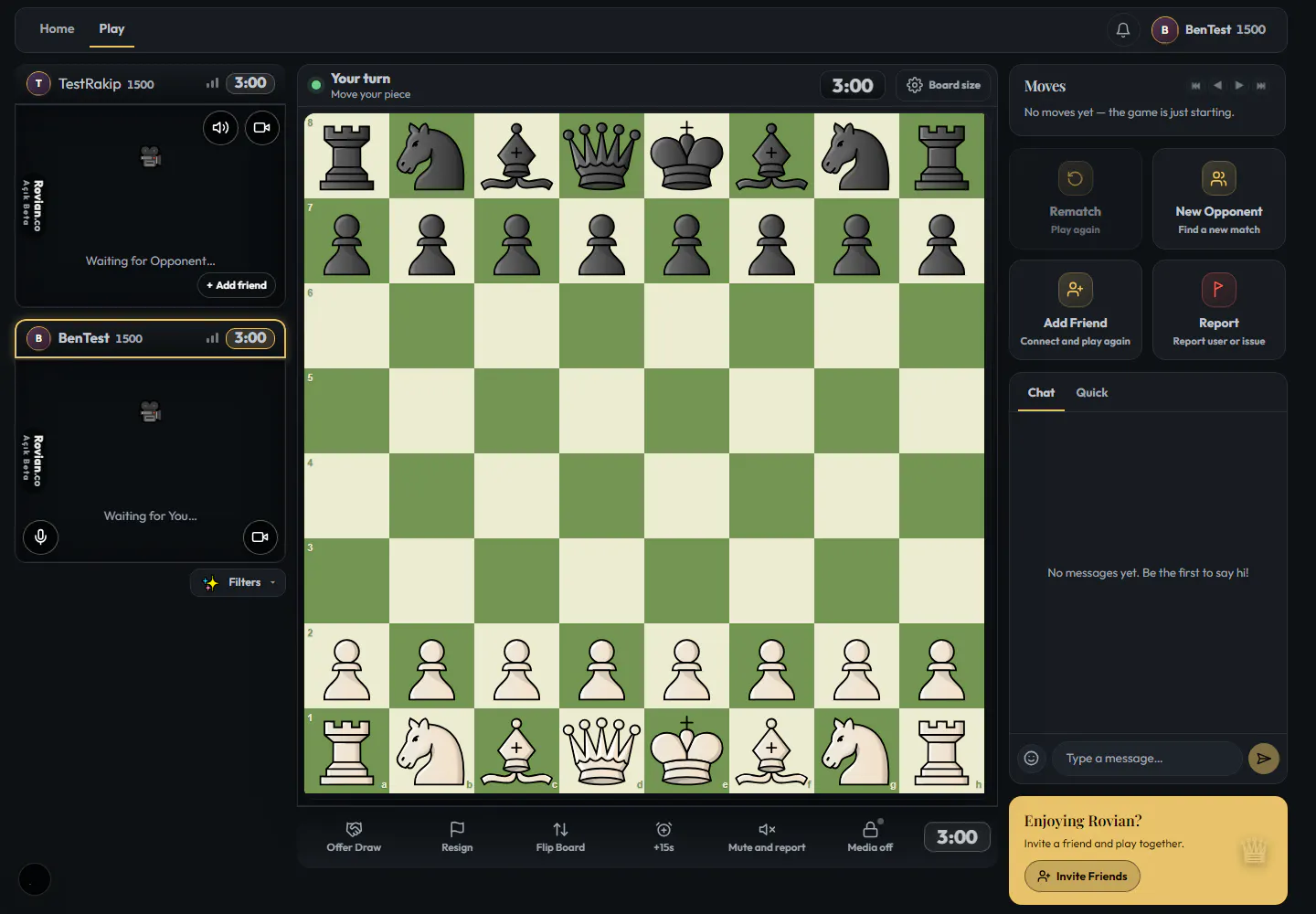Click the TestRakip avatar icon
1316x914 pixels.
pyautogui.click(x=38, y=83)
